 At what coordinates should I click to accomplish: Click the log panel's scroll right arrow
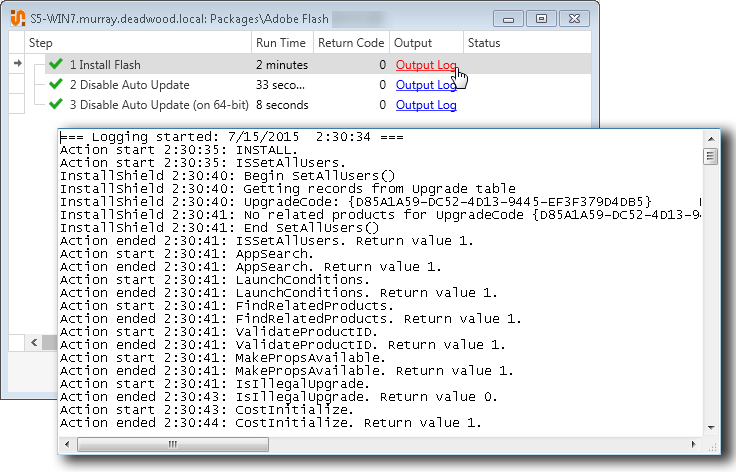pos(694,445)
